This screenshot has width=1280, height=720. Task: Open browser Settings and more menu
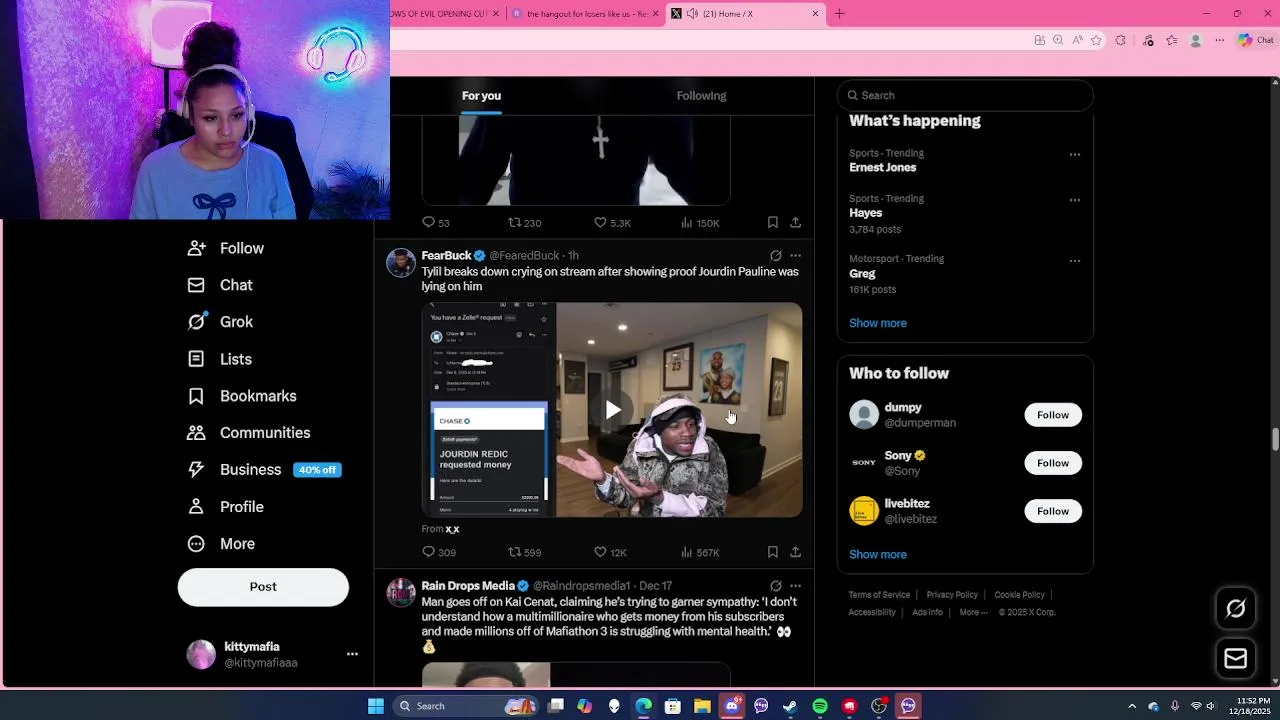point(1219,40)
